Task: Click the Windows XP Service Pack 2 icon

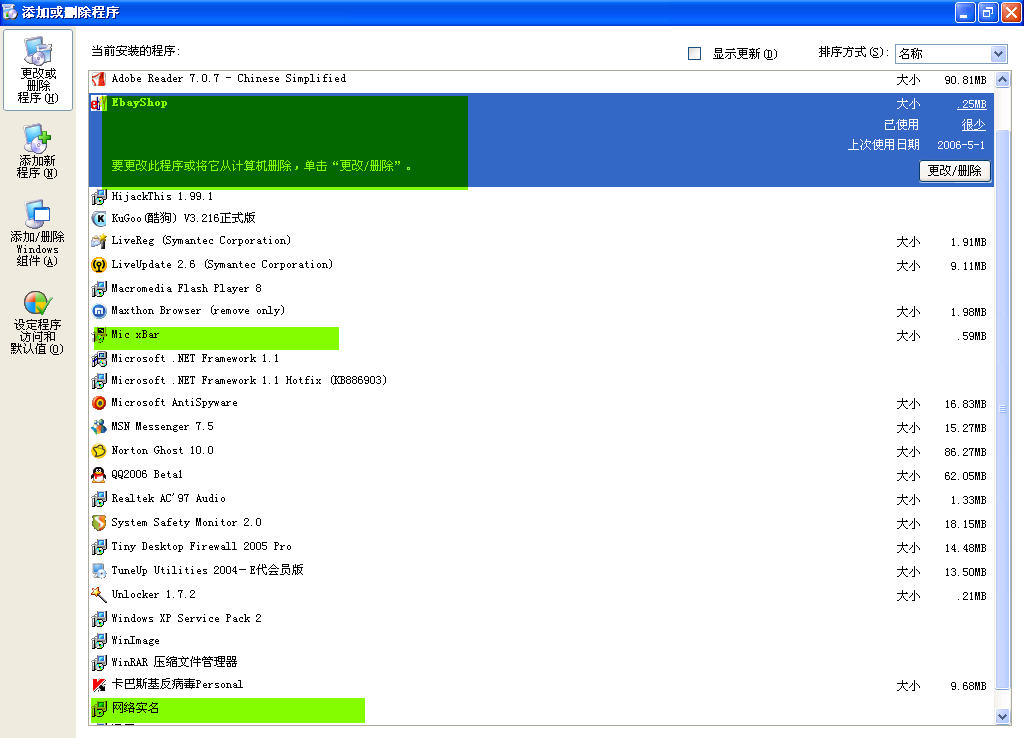Action: click(x=99, y=618)
